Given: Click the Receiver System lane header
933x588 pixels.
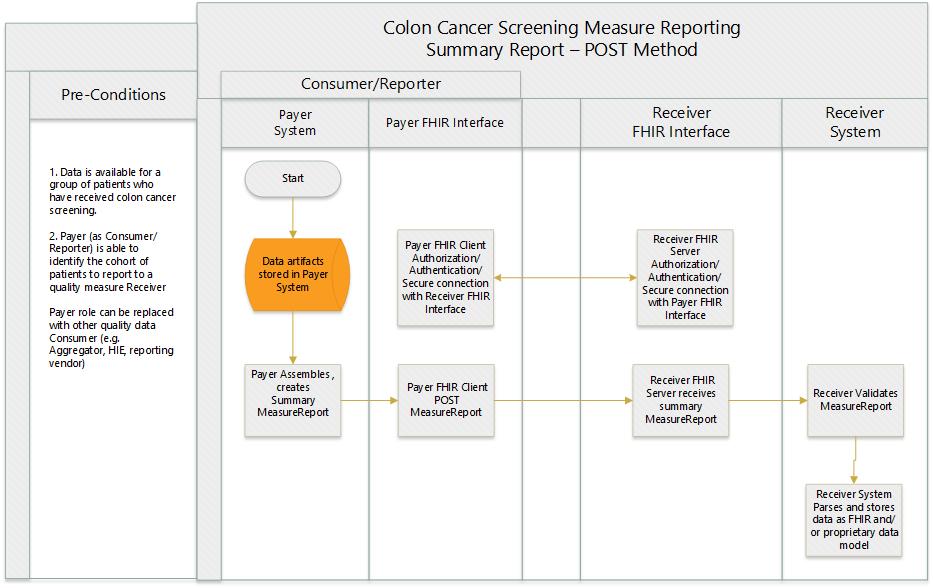Looking at the screenshot, I should (x=855, y=123).
